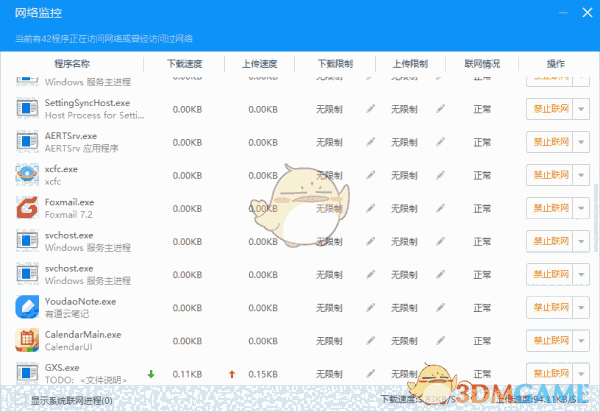The width and height of the screenshot is (600, 412).
Task: Open action dropdown arrow for xcfc.exe
Action: pos(581,175)
